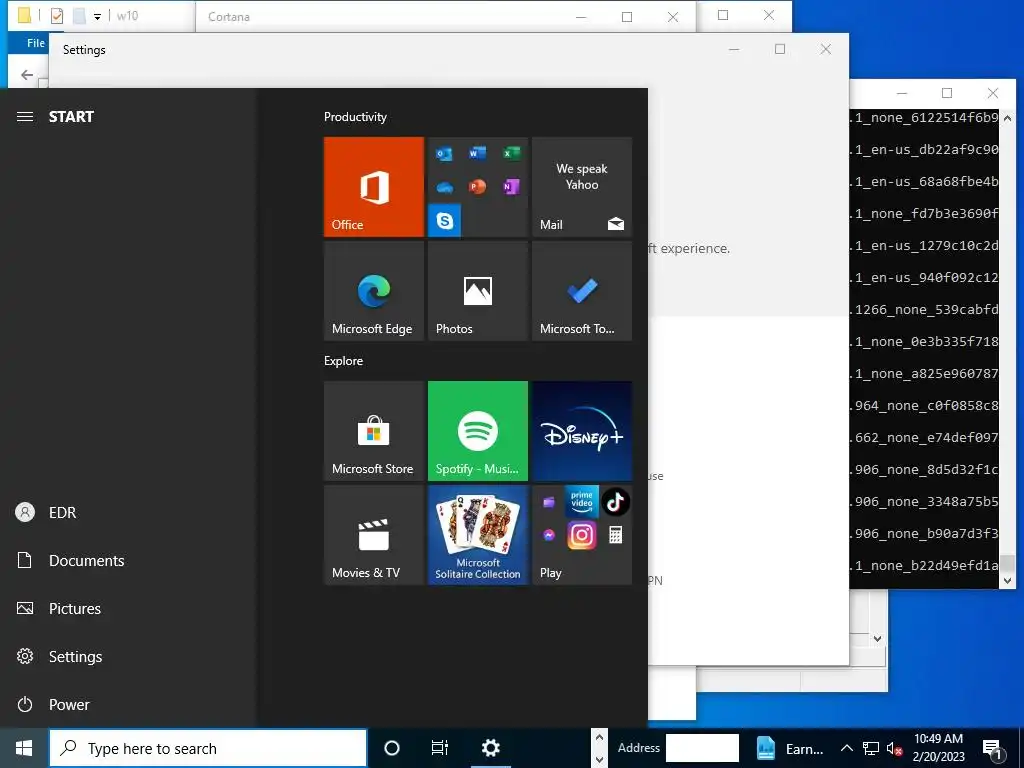The image size is (1024, 768).
Task: Click the Windows Start button
Action: coord(24,748)
